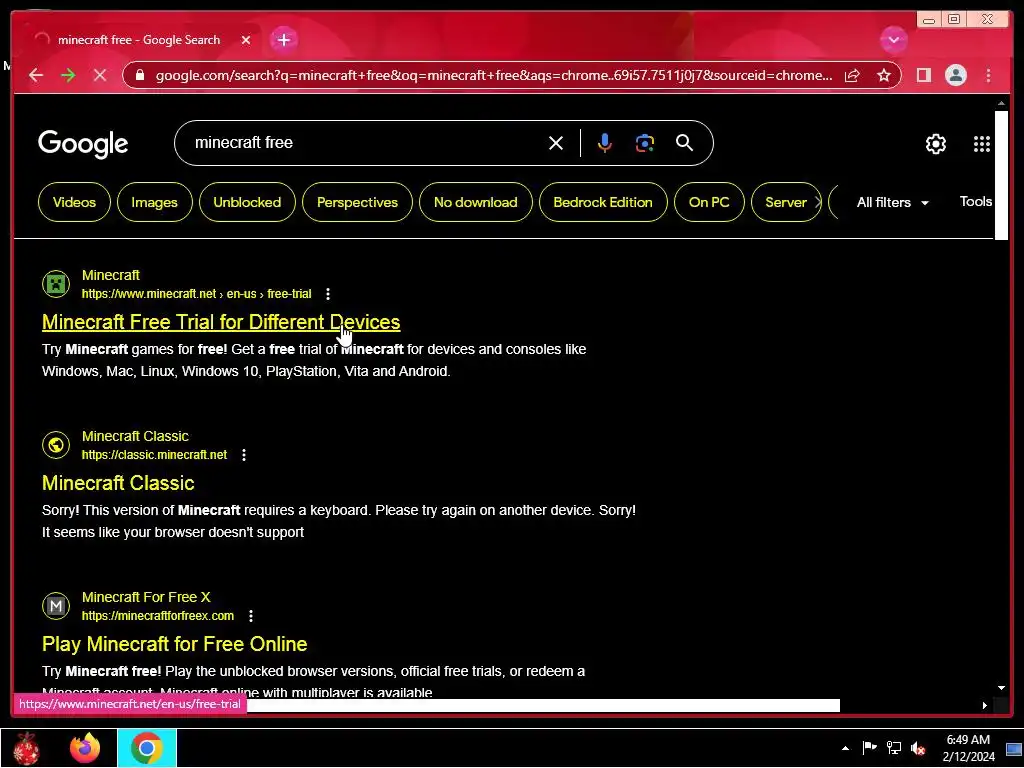
Task: Expand the All filters dropdown
Action: [x=892, y=202]
